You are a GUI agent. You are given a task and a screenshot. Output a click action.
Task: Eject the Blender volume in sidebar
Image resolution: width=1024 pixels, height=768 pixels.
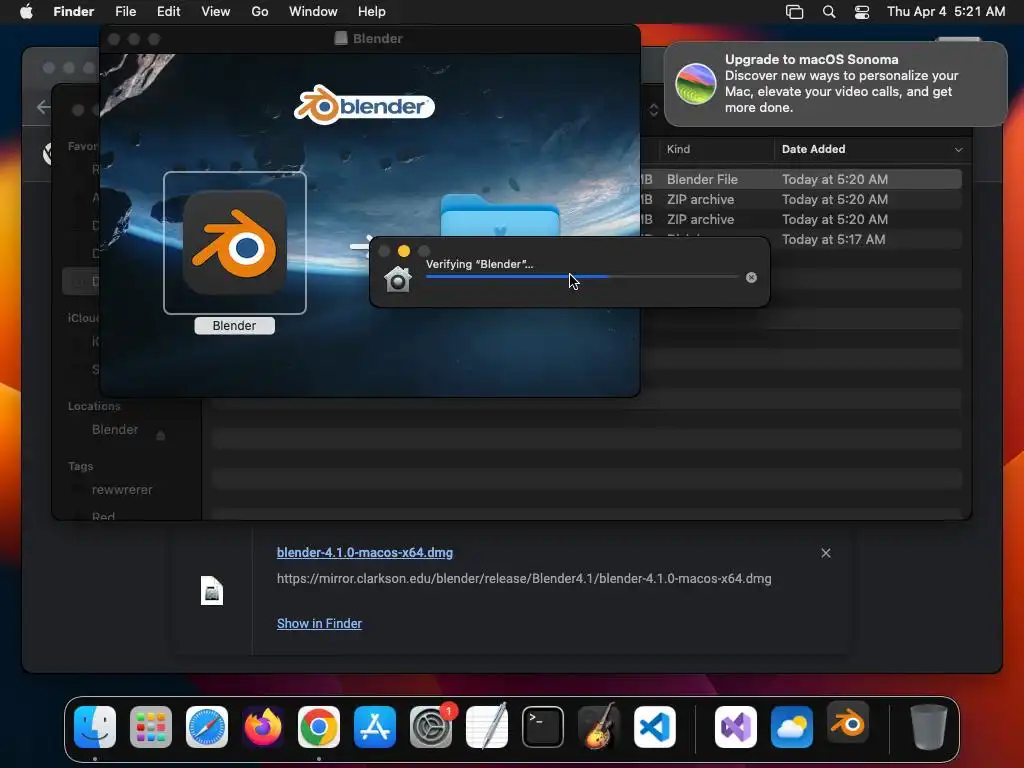pos(161,435)
